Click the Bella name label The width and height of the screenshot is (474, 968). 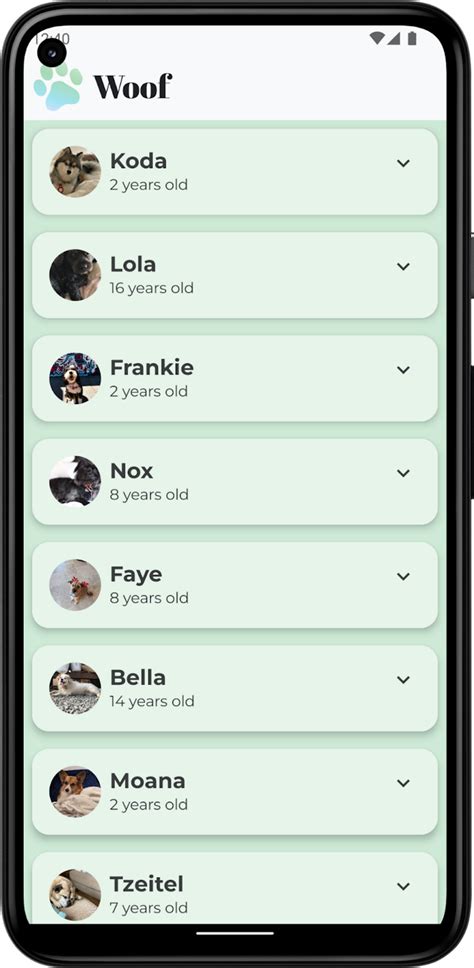138,677
